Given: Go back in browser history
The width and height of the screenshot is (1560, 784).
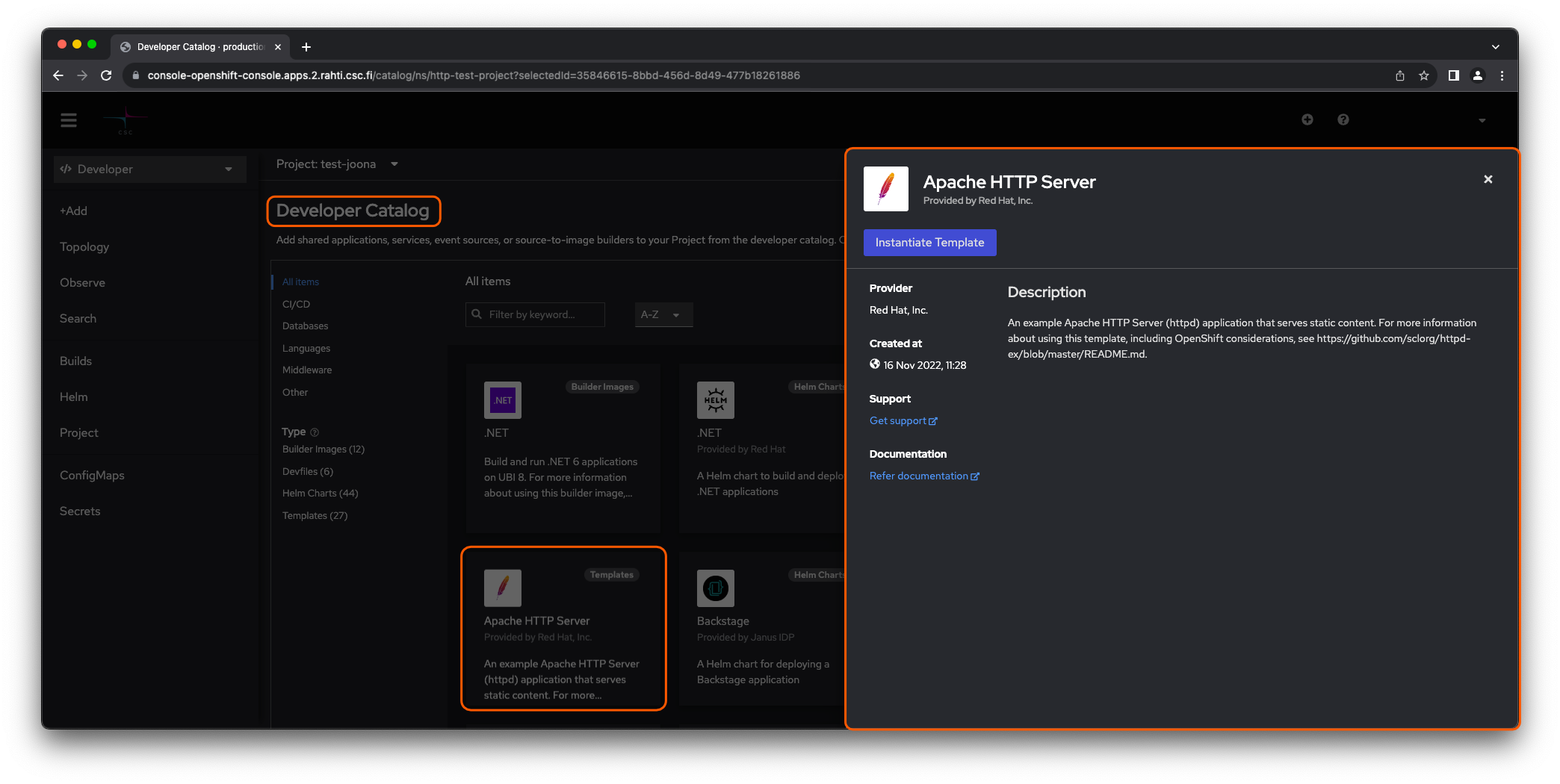Looking at the screenshot, I should [58, 75].
